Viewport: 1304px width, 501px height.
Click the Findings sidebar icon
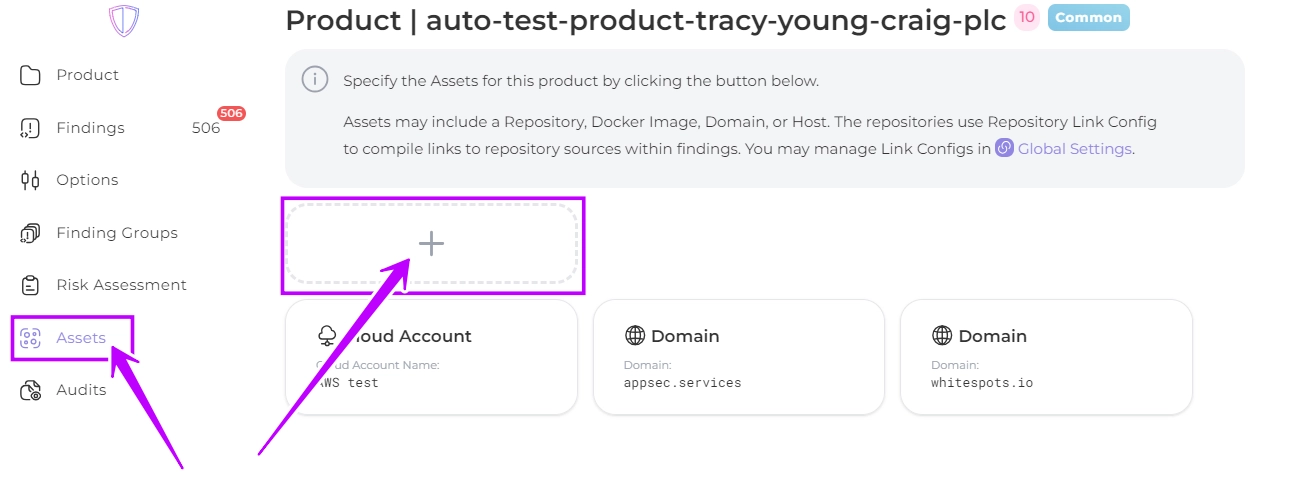pyautogui.click(x=30, y=128)
